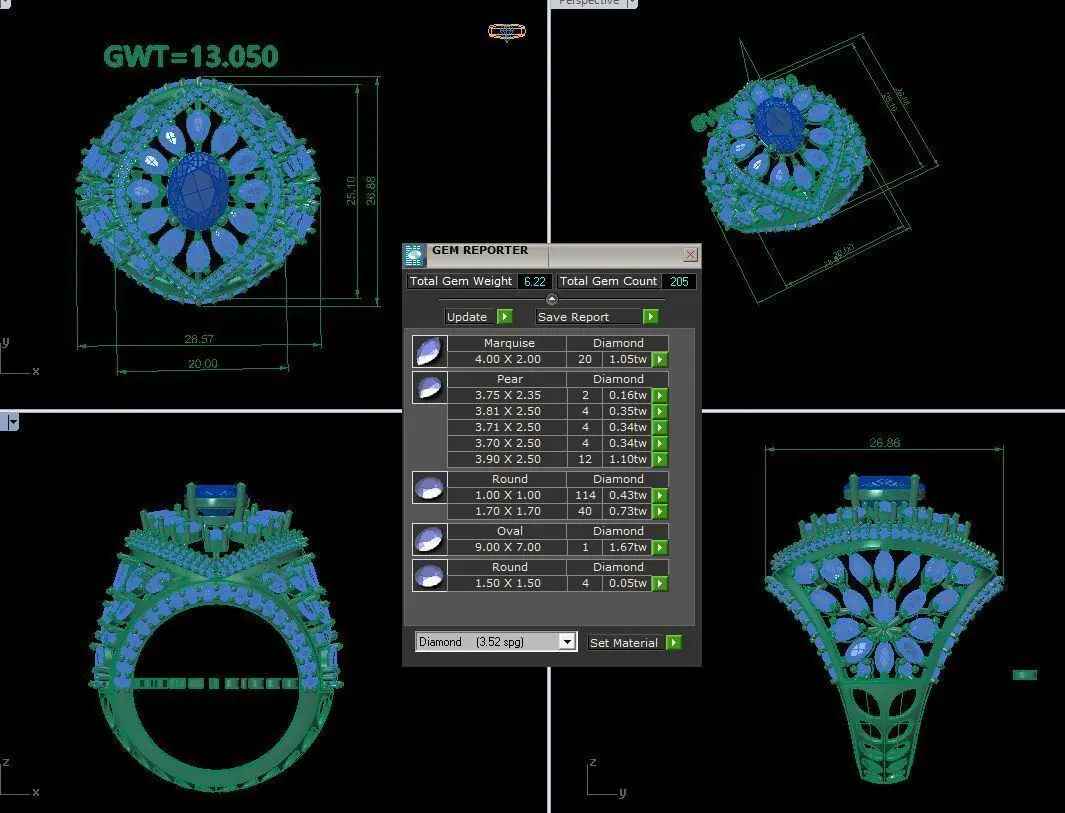The image size is (1065, 813).
Task: Click the green Update arrow button
Action: (505, 317)
